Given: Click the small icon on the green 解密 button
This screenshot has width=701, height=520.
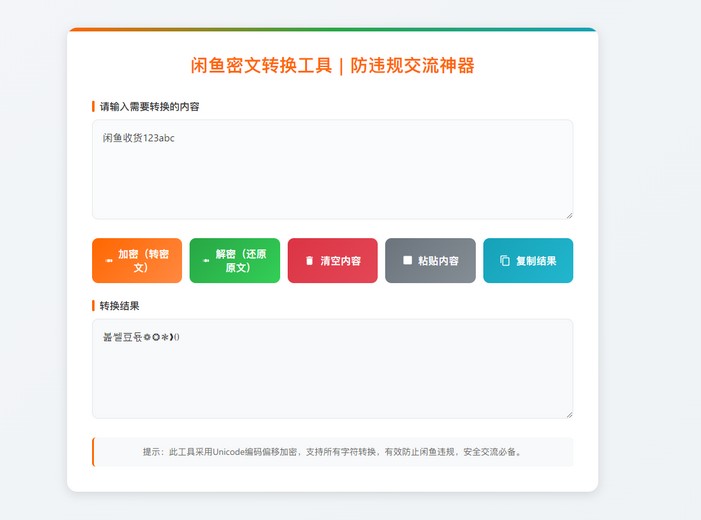Looking at the screenshot, I should [206, 261].
